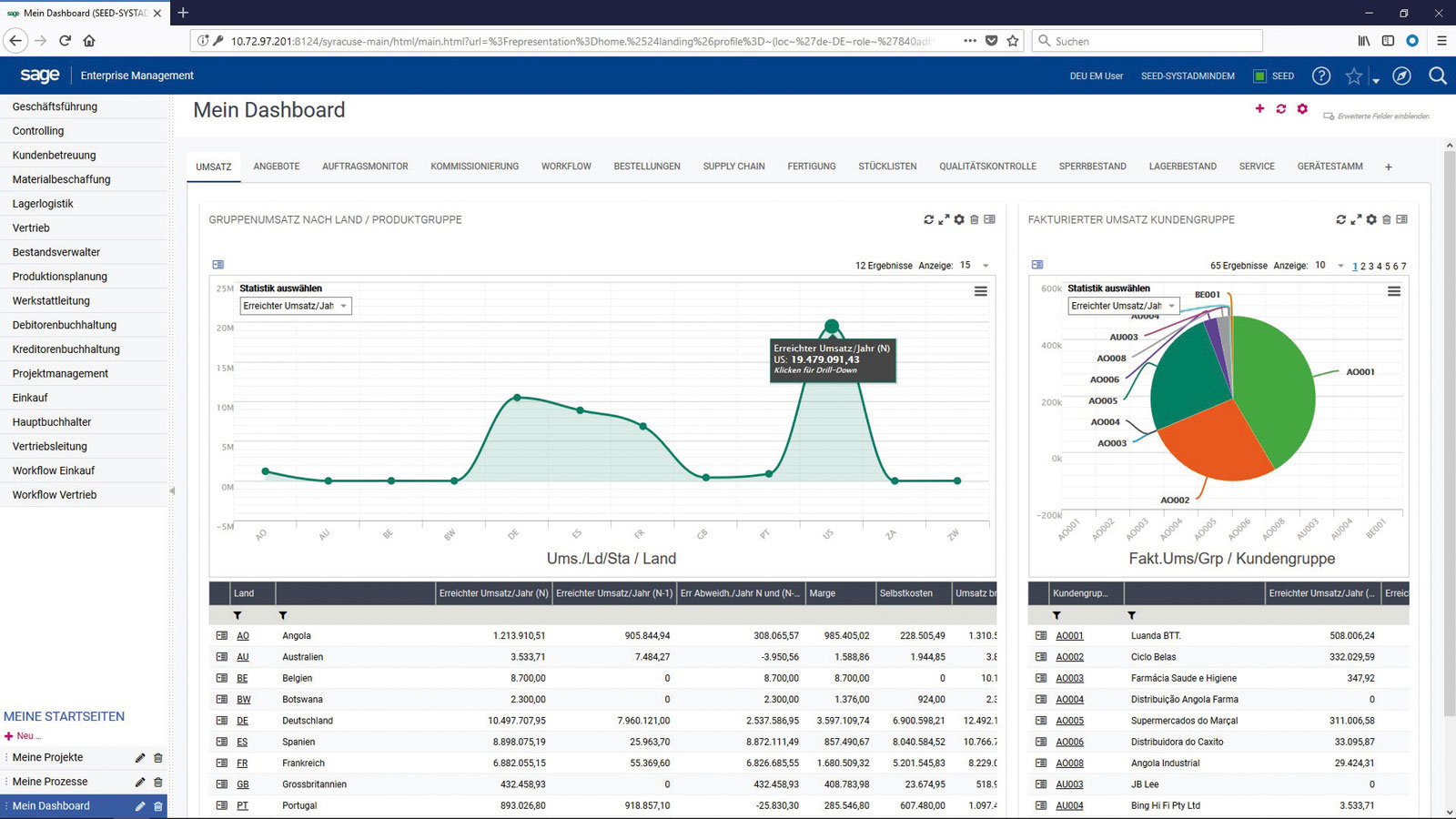The height and width of the screenshot is (819, 1456).
Task: Open Statistik dropdown in Land chart
Action: click(295, 306)
